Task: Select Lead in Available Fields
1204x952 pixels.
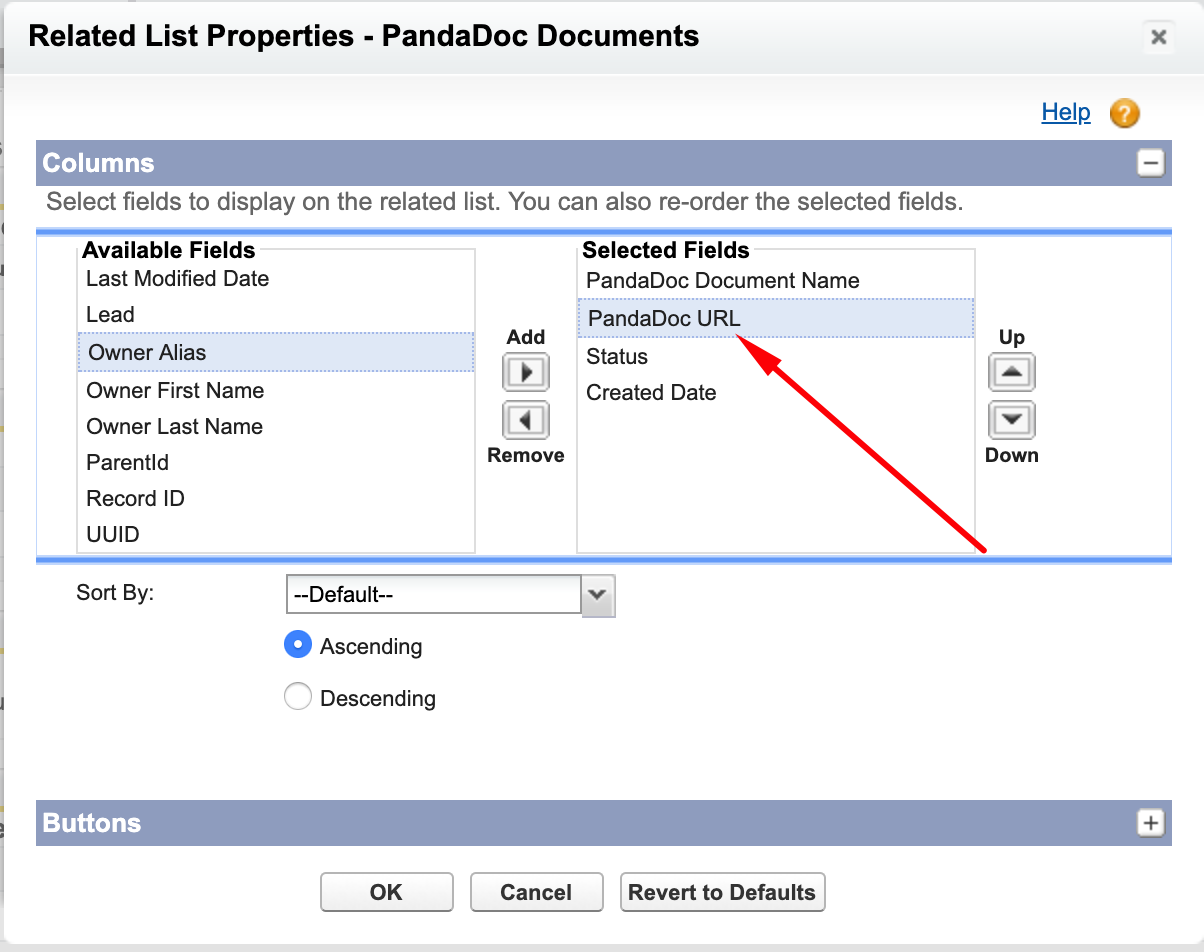Action: tap(276, 315)
